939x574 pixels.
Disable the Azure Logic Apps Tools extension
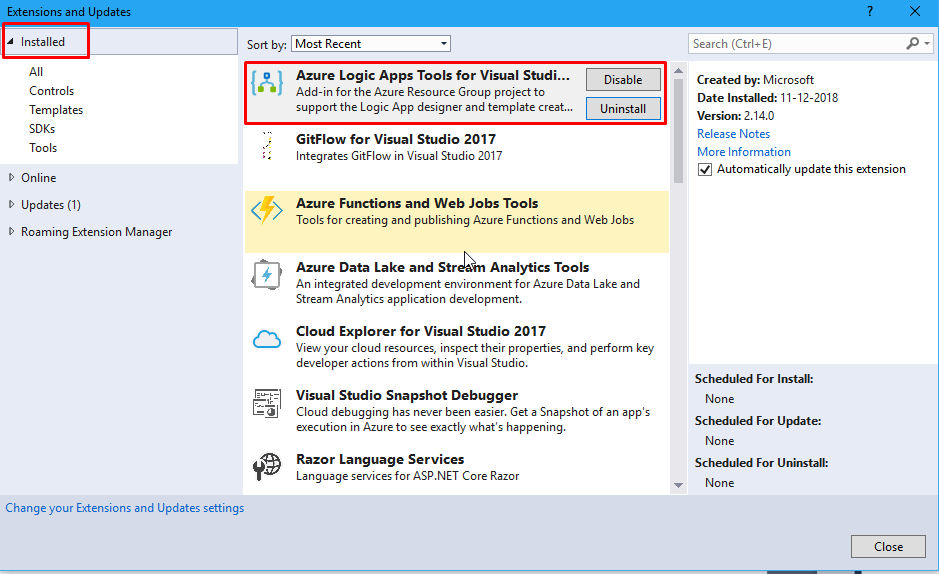tap(623, 80)
